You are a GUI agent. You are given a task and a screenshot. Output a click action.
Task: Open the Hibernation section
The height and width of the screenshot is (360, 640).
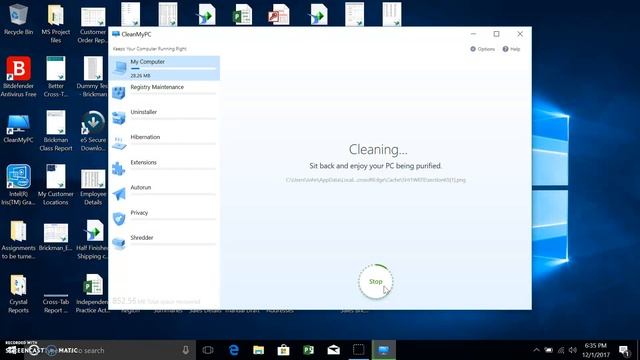(164, 142)
